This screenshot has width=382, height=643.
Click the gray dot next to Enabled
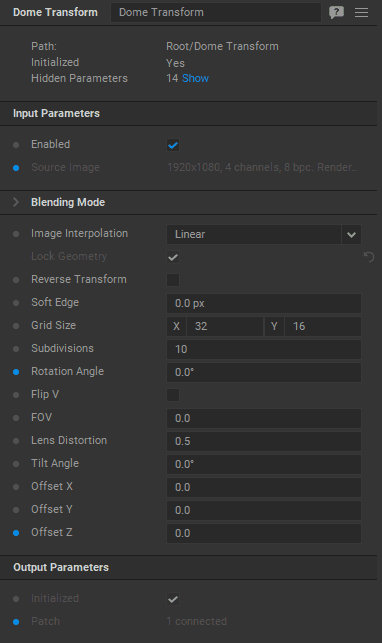(x=16, y=145)
